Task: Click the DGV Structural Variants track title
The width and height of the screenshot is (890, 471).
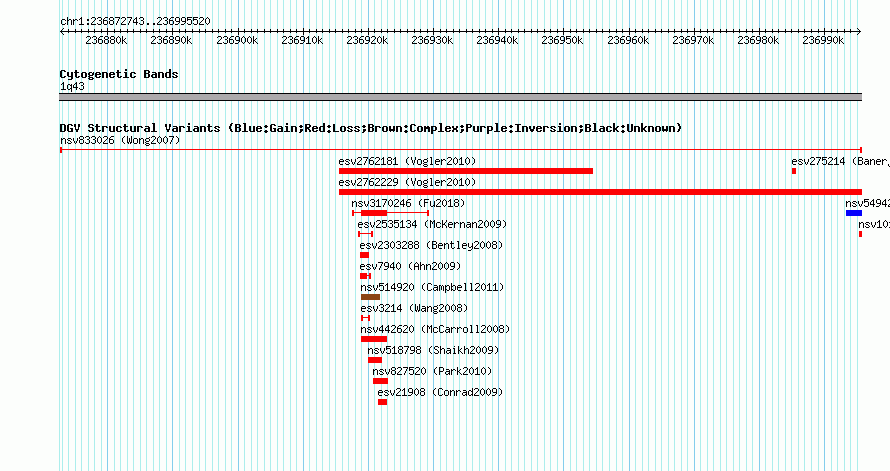Action: [371, 128]
